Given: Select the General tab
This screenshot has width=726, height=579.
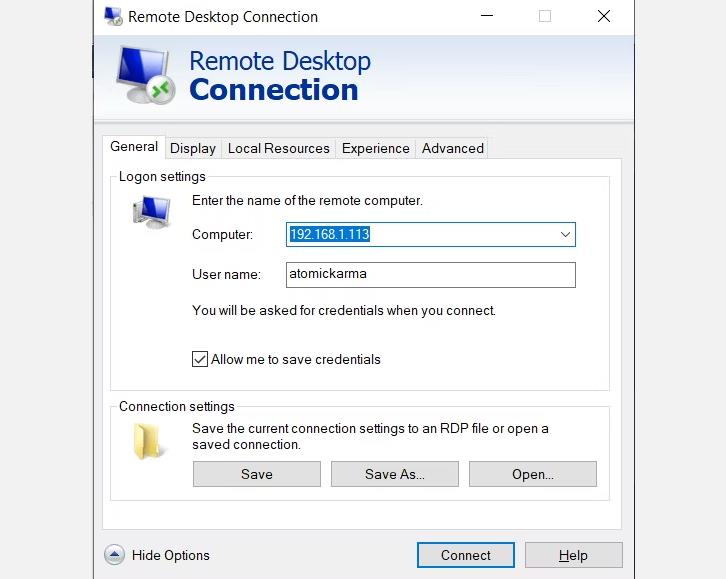Looking at the screenshot, I should 134,147.
